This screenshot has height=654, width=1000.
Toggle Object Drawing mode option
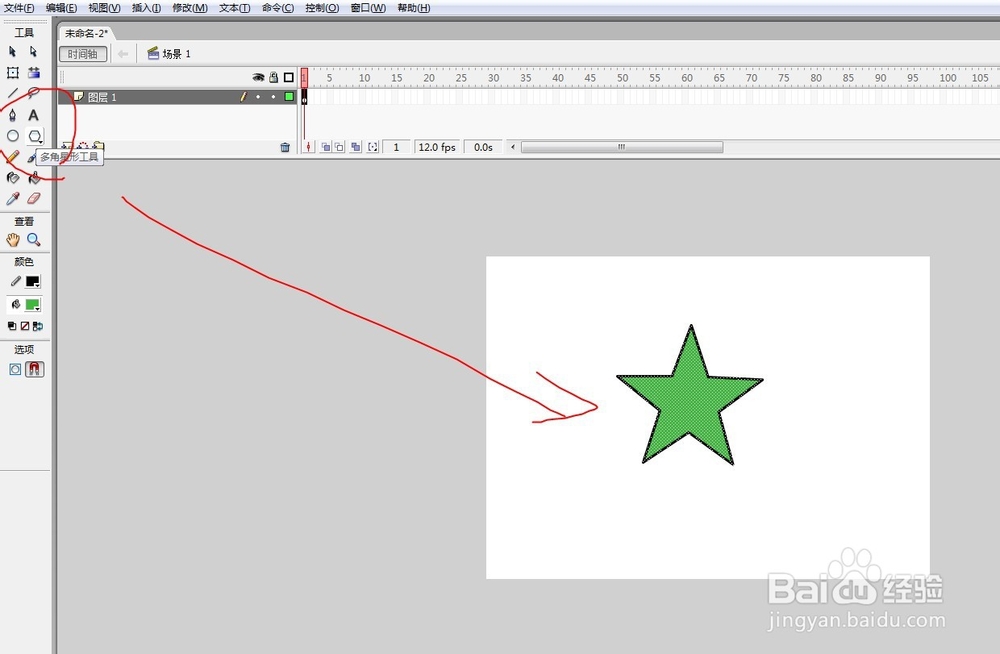tap(15, 369)
